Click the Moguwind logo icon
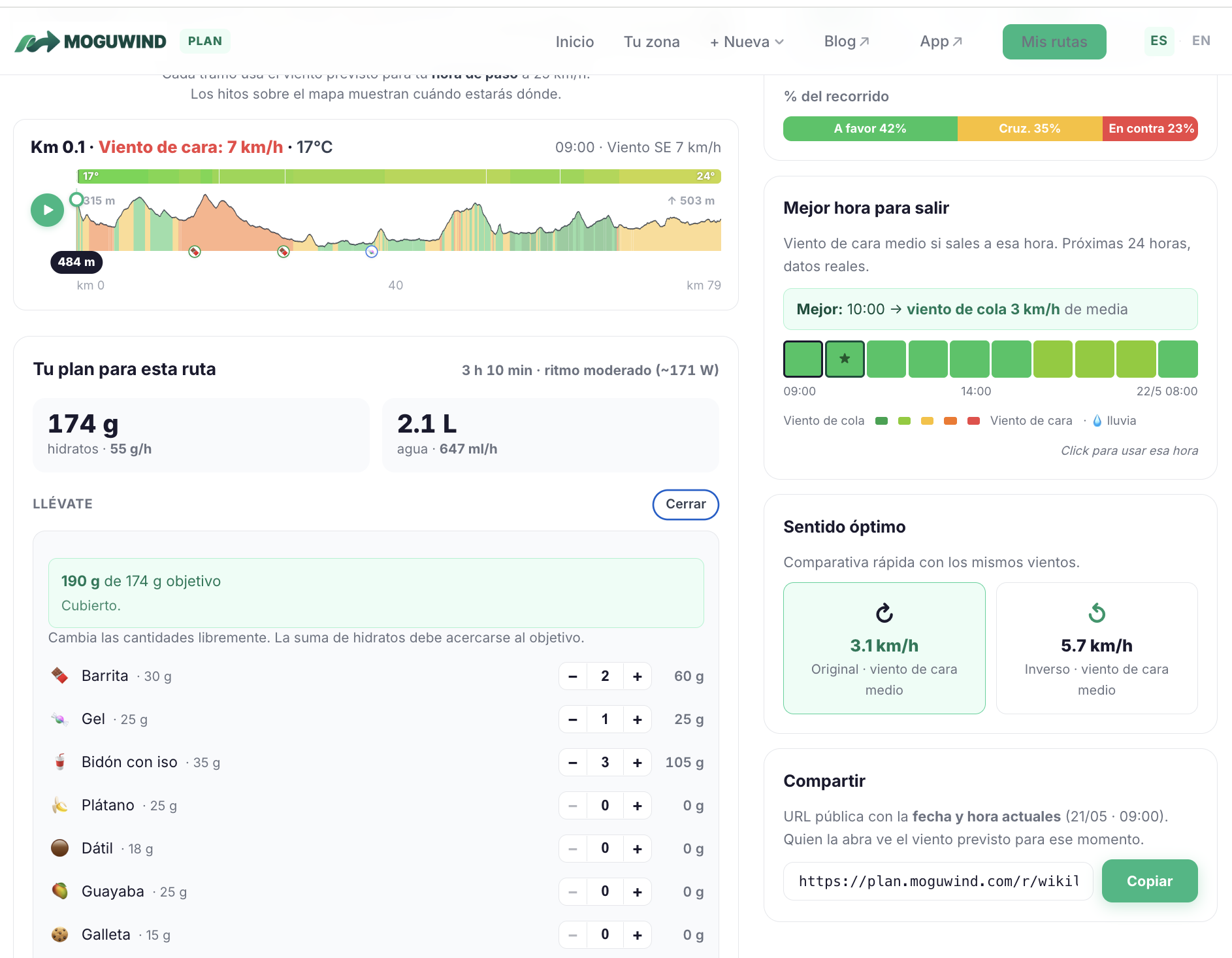Image resolution: width=1232 pixels, height=958 pixels. click(x=37, y=42)
